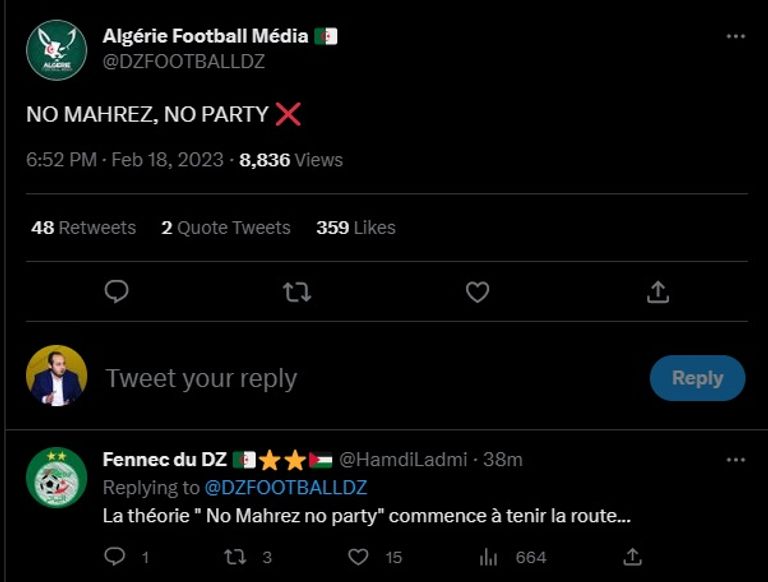Click the @HamdiLadmi handle

[x=403, y=460]
